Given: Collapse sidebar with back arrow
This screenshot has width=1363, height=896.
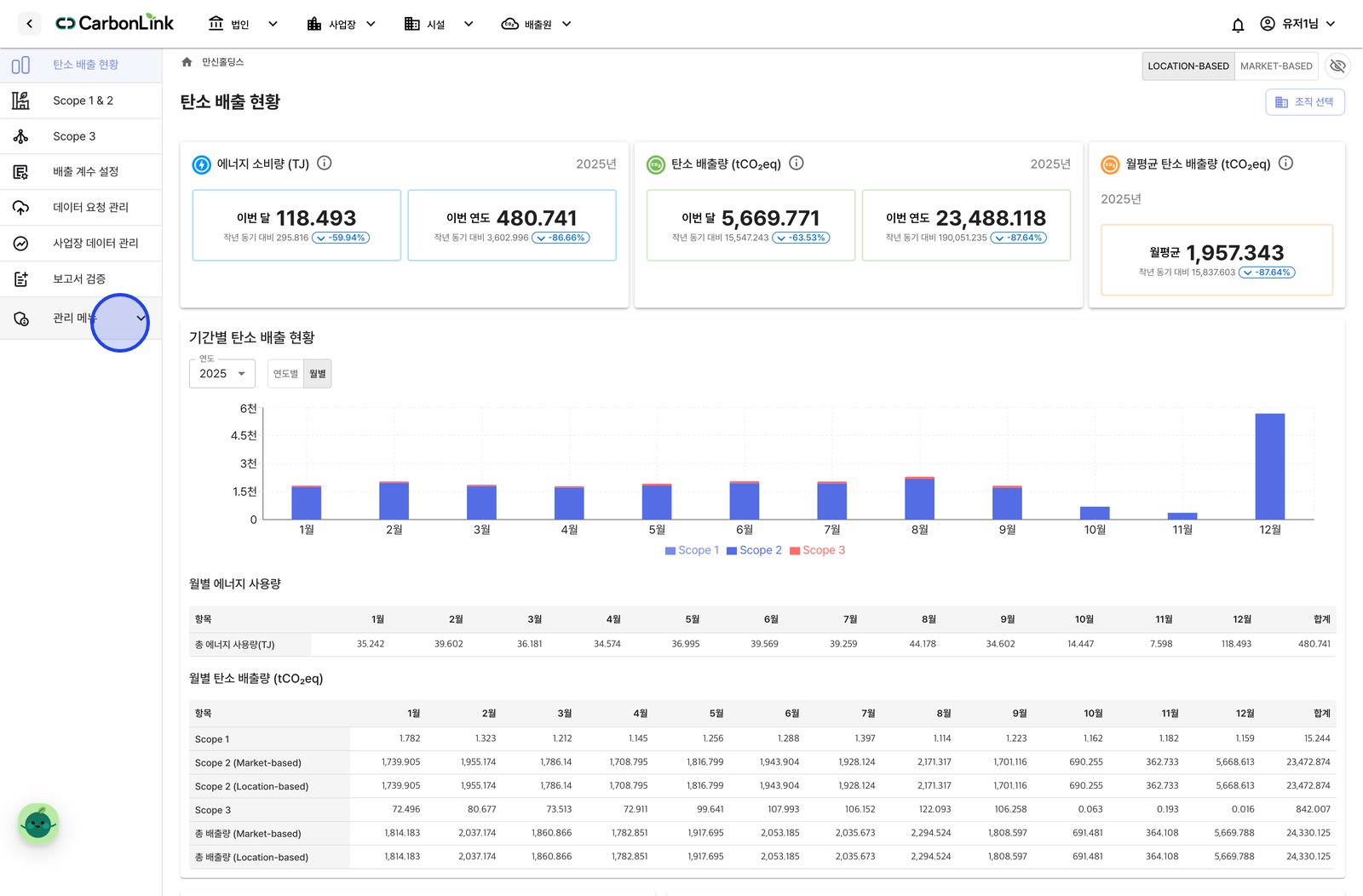Looking at the screenshot, I should click(x=30, y=24).
